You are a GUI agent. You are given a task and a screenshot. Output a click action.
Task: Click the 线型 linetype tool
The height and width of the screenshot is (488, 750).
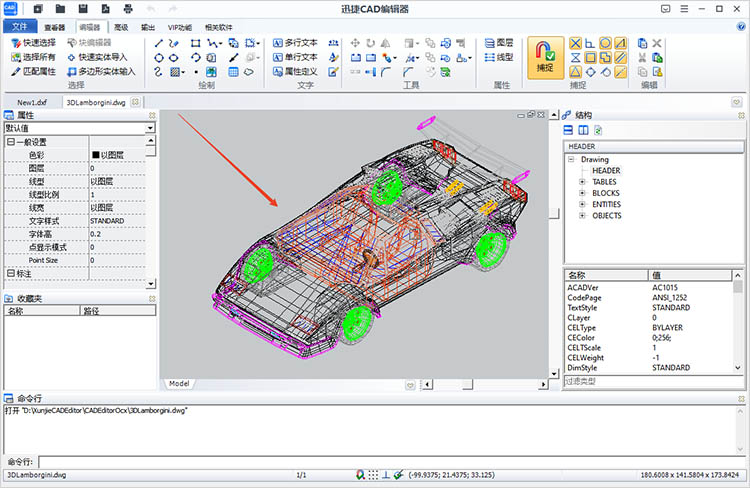coord(497,58)
